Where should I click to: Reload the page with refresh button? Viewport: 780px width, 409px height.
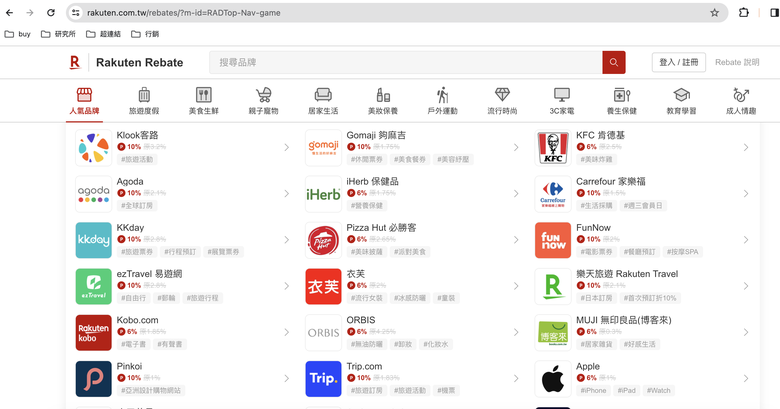click(x=51, y=13)
